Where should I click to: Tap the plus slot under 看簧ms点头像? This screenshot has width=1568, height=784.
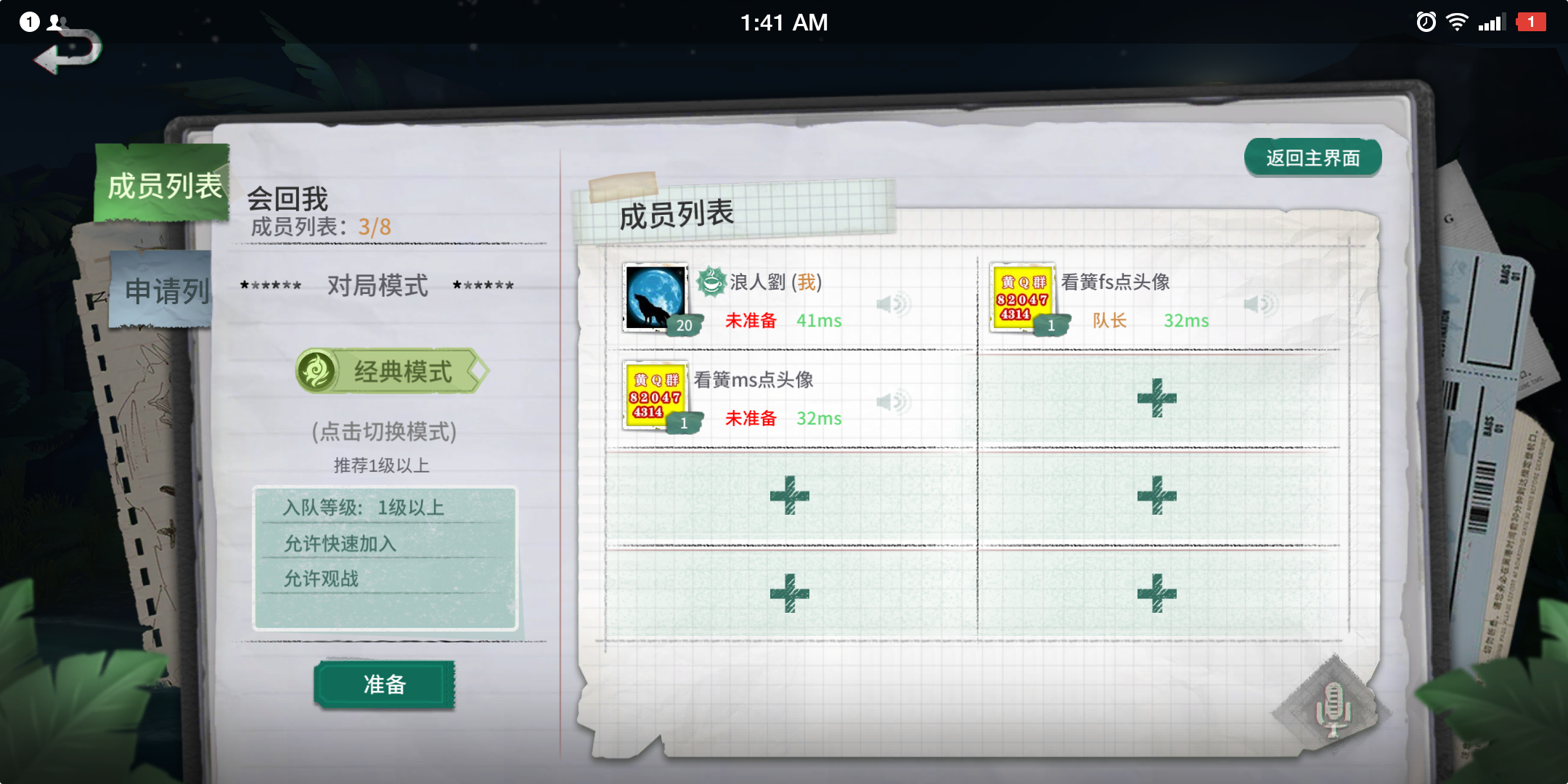tap(790, 496)
